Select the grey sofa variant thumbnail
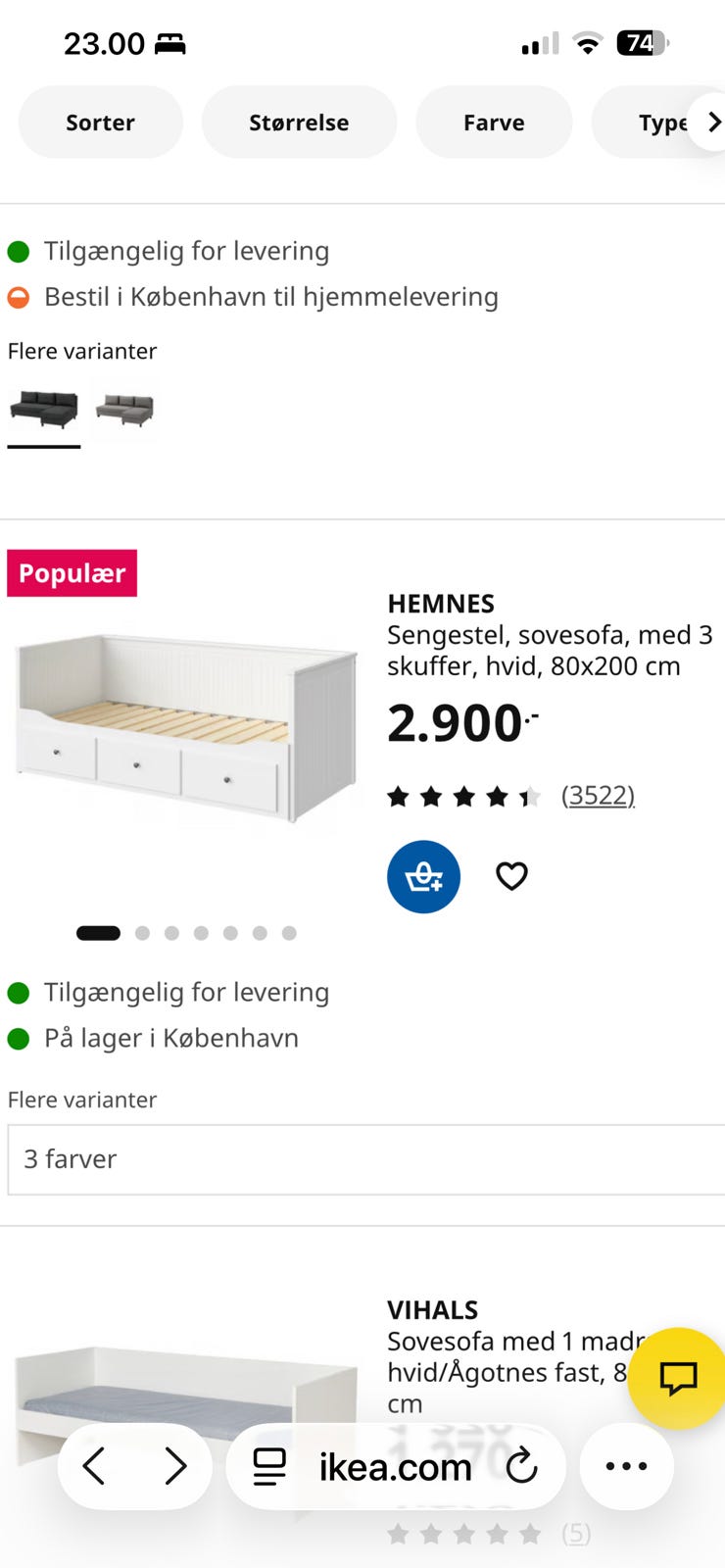The image size is (725, 1568). (124, 409)
